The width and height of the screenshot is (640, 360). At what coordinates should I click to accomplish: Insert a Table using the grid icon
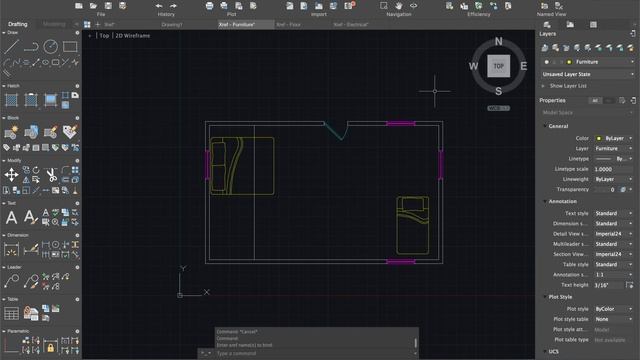point(11,313)
